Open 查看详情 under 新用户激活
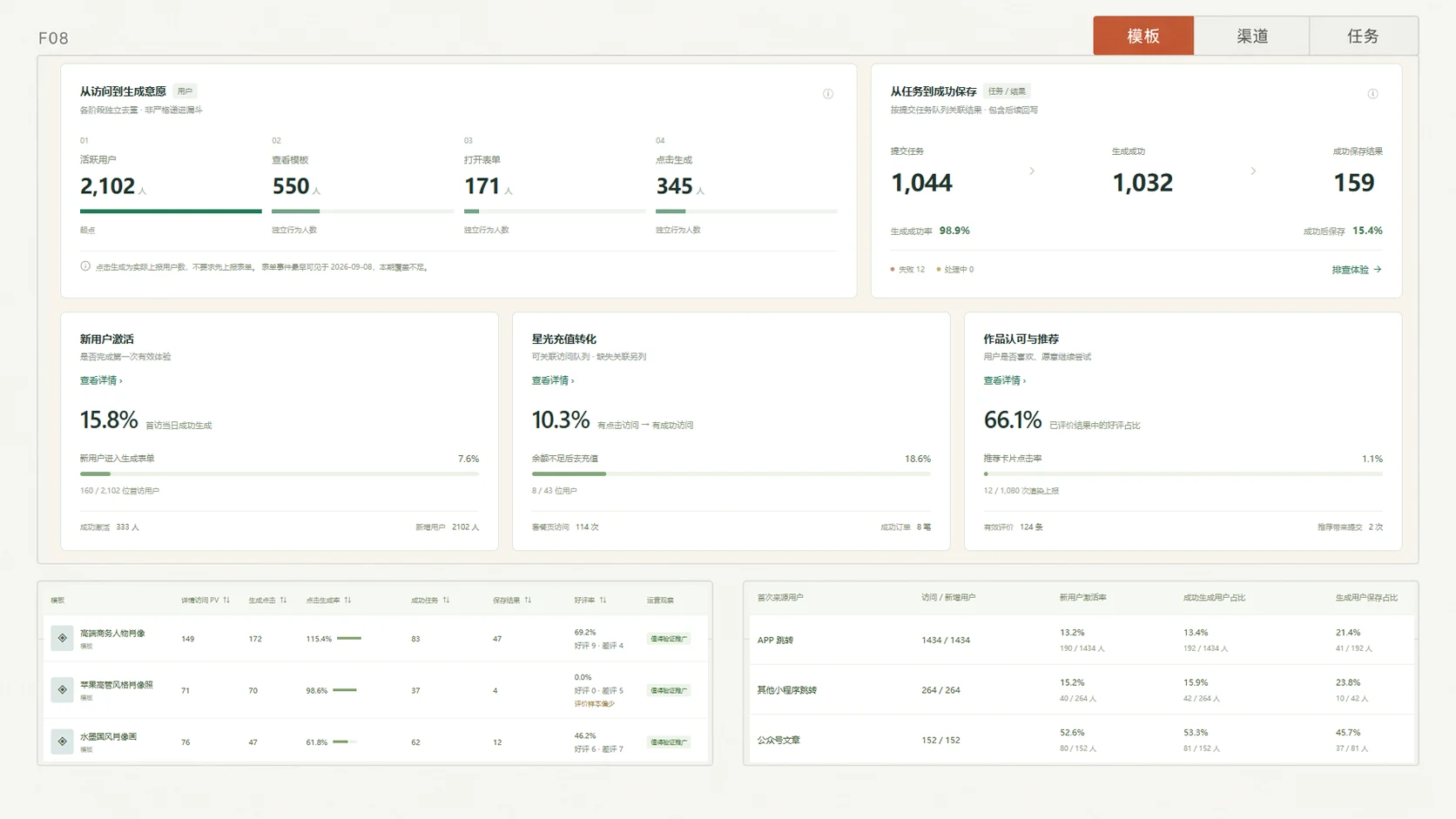This screenshot has height=819, width=1456. pyautogui.click(x=101, y=380)
